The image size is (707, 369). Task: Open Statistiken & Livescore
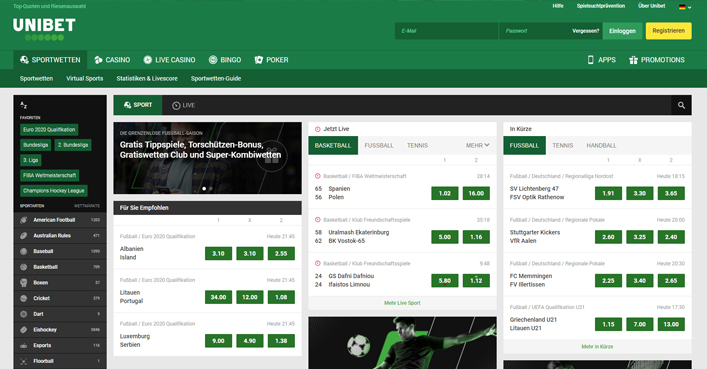[147, 78]
